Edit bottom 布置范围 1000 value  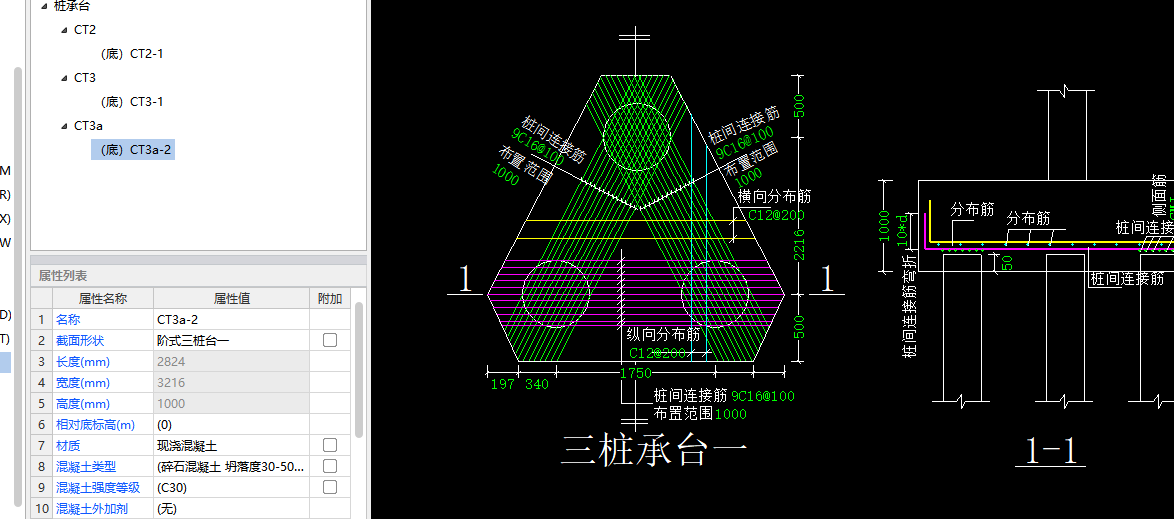click(x=731, y=413)
